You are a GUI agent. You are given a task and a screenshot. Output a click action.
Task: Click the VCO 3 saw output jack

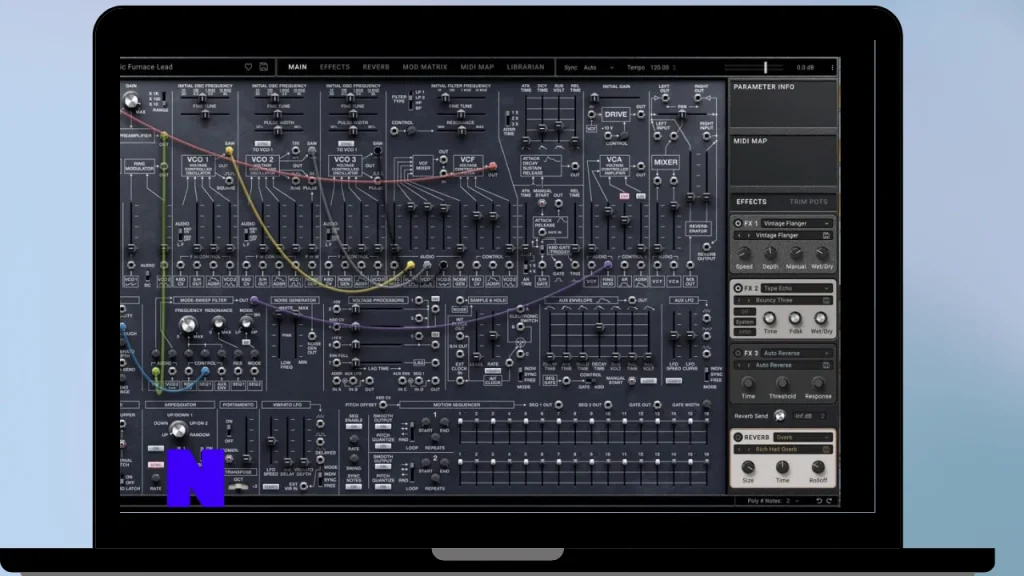coord(377,151)
